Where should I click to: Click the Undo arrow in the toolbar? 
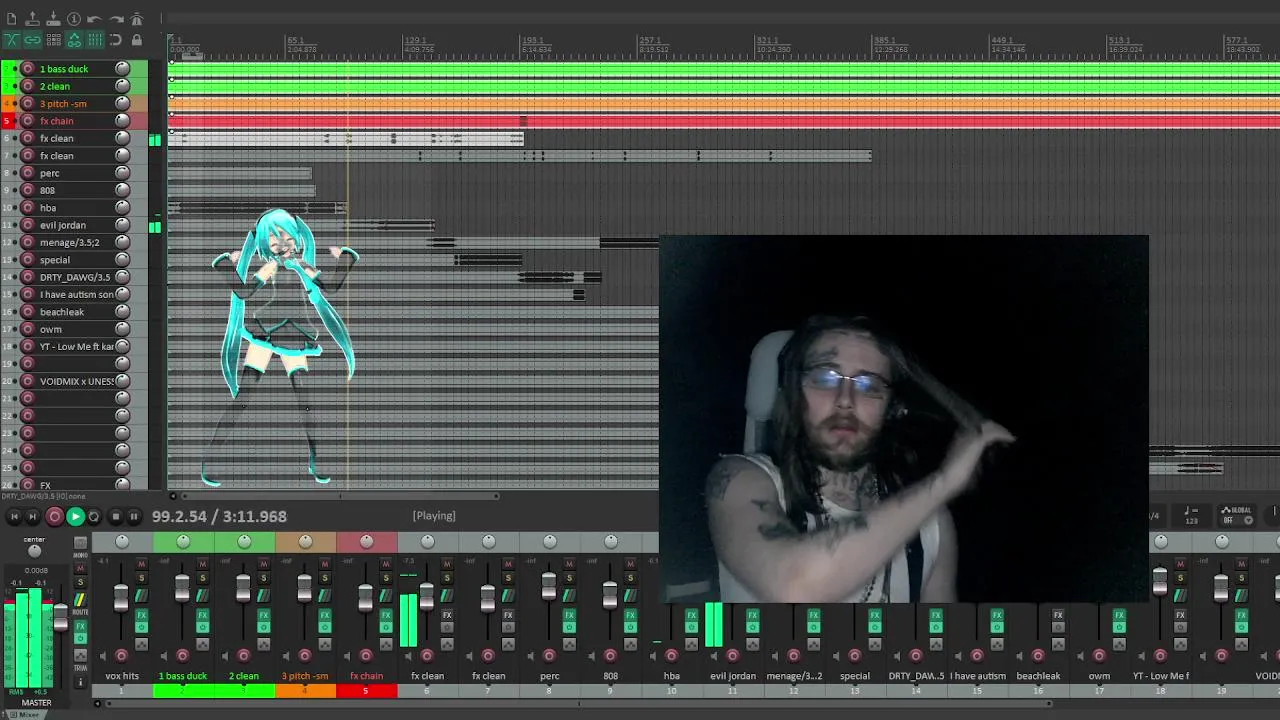point(95,19)
